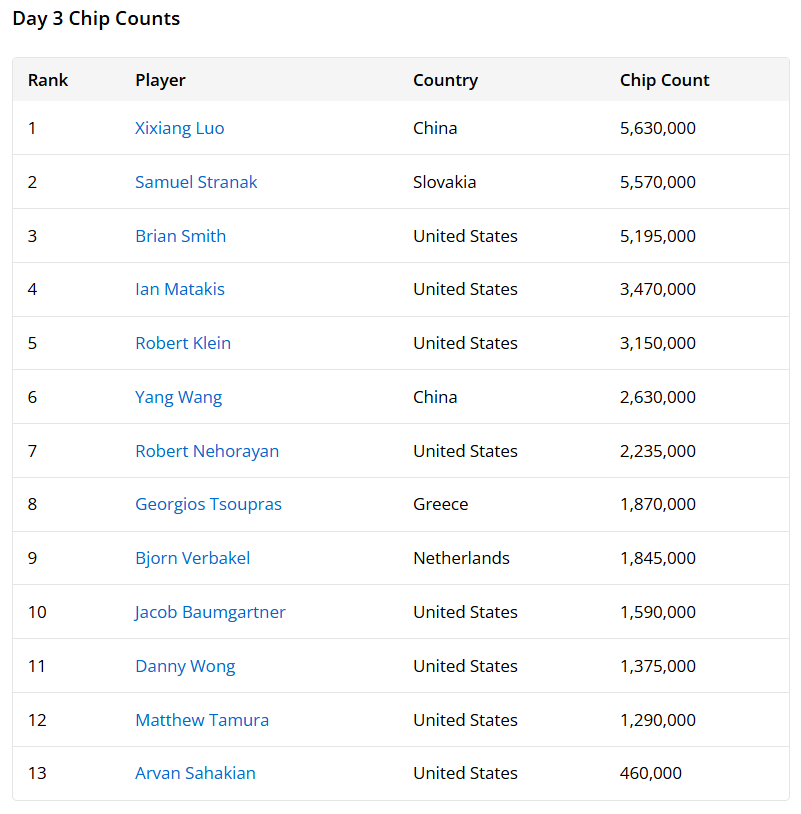The width and height of the screenshot is (801, 814).
Task: Open Xixiang Luo player profile link
Action: click(180, 128)
